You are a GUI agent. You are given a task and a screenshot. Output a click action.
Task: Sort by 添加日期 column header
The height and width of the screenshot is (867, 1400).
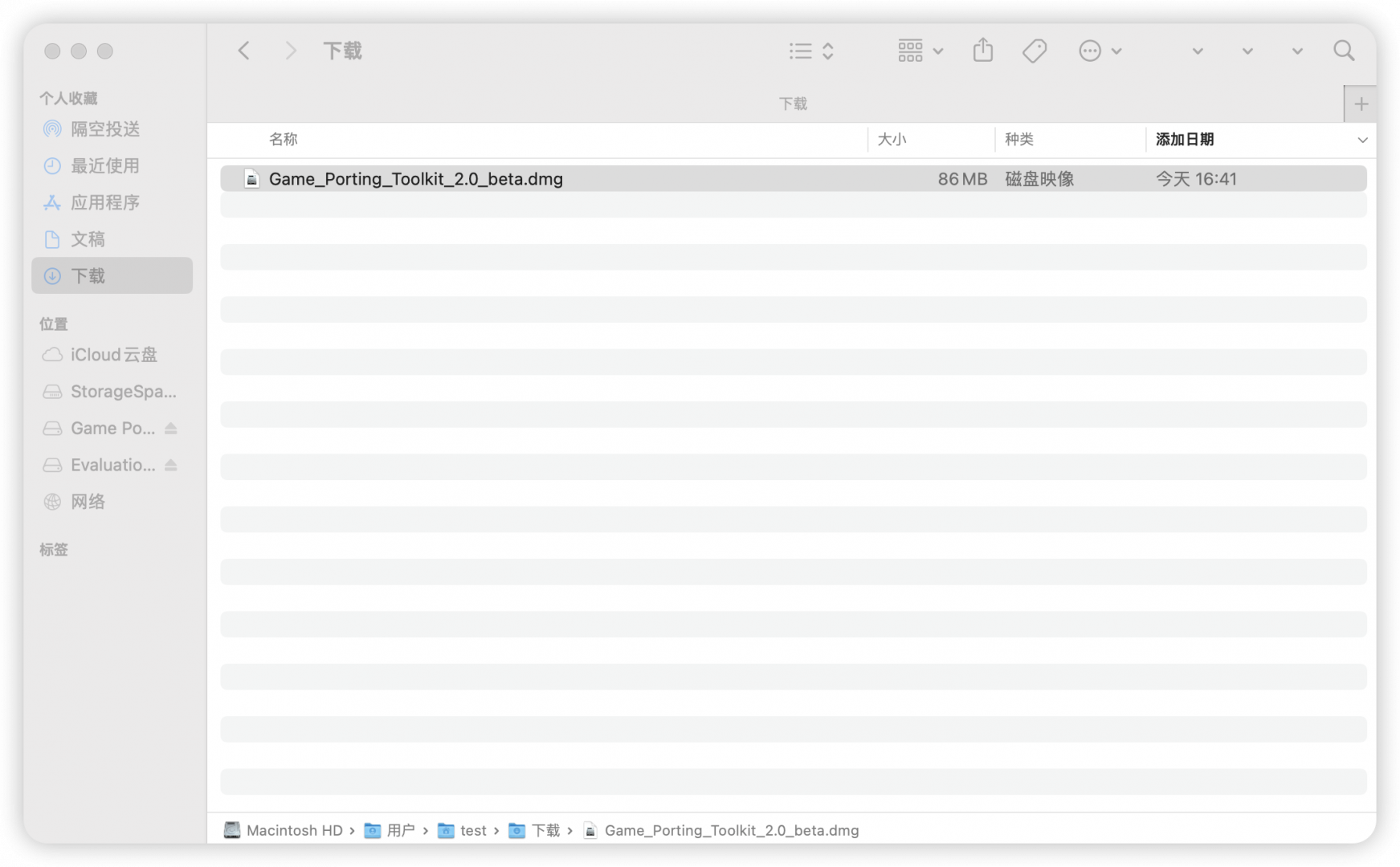point(1185,140)
